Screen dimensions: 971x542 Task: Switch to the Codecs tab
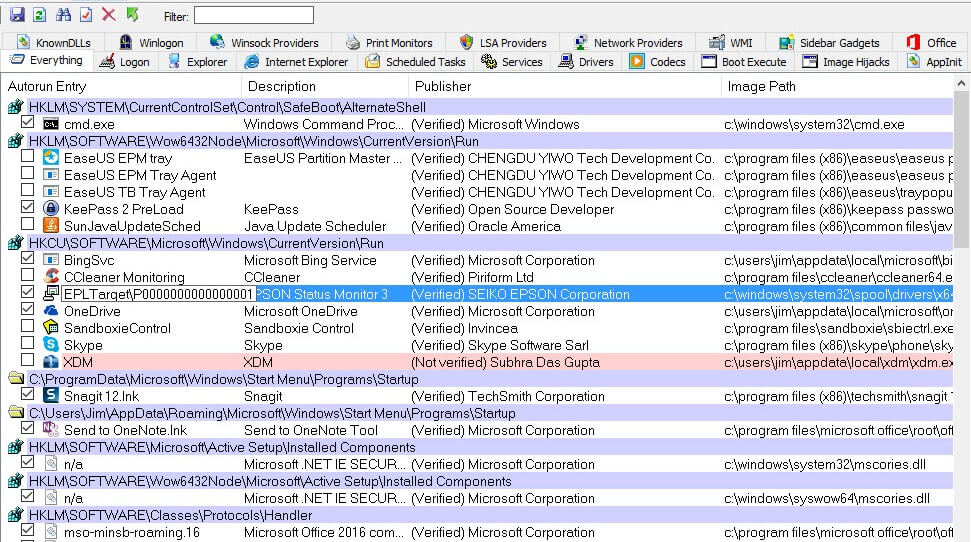(657, 62)
